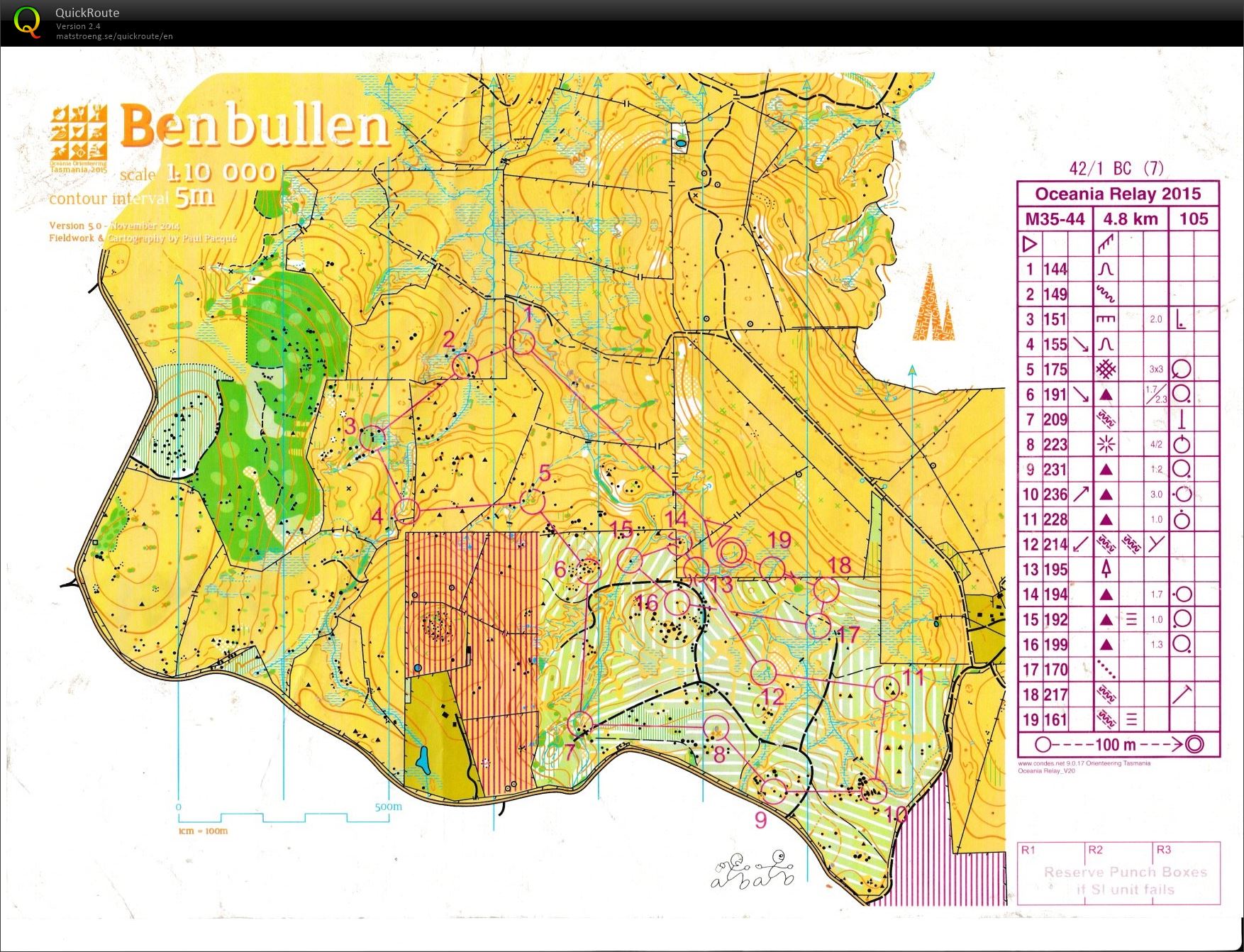Click the finish double-circle symbol in the description table

pyautogui.click(x=1194, y=744)
